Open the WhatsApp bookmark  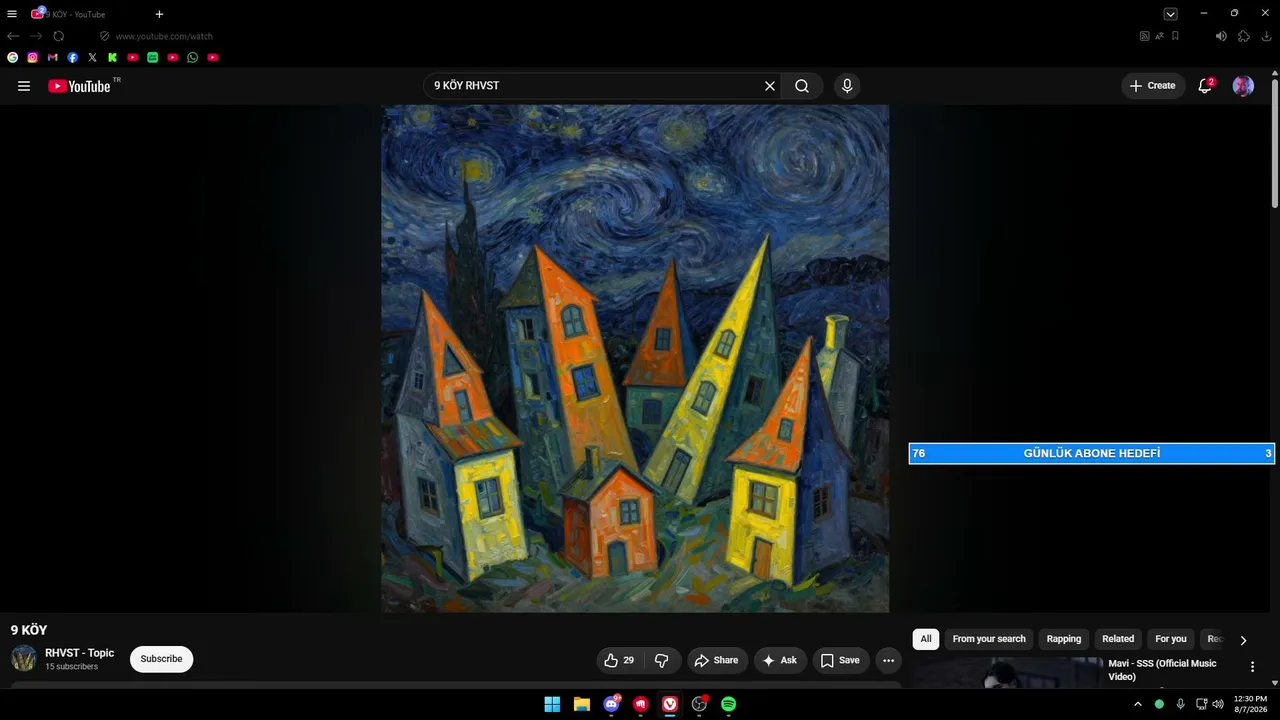[x=193, y=58]
